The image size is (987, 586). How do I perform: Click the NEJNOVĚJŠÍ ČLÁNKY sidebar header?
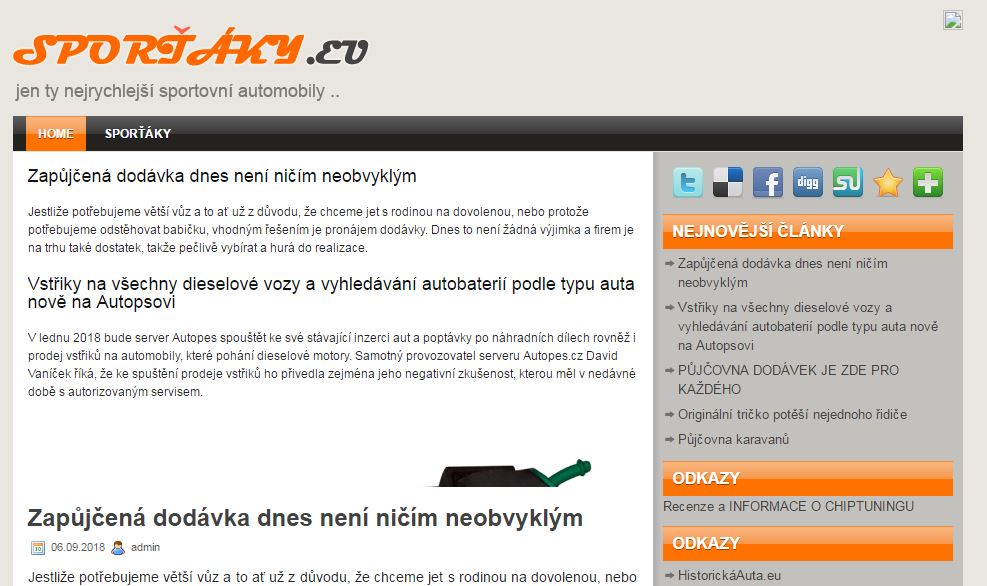coord(808,231)
